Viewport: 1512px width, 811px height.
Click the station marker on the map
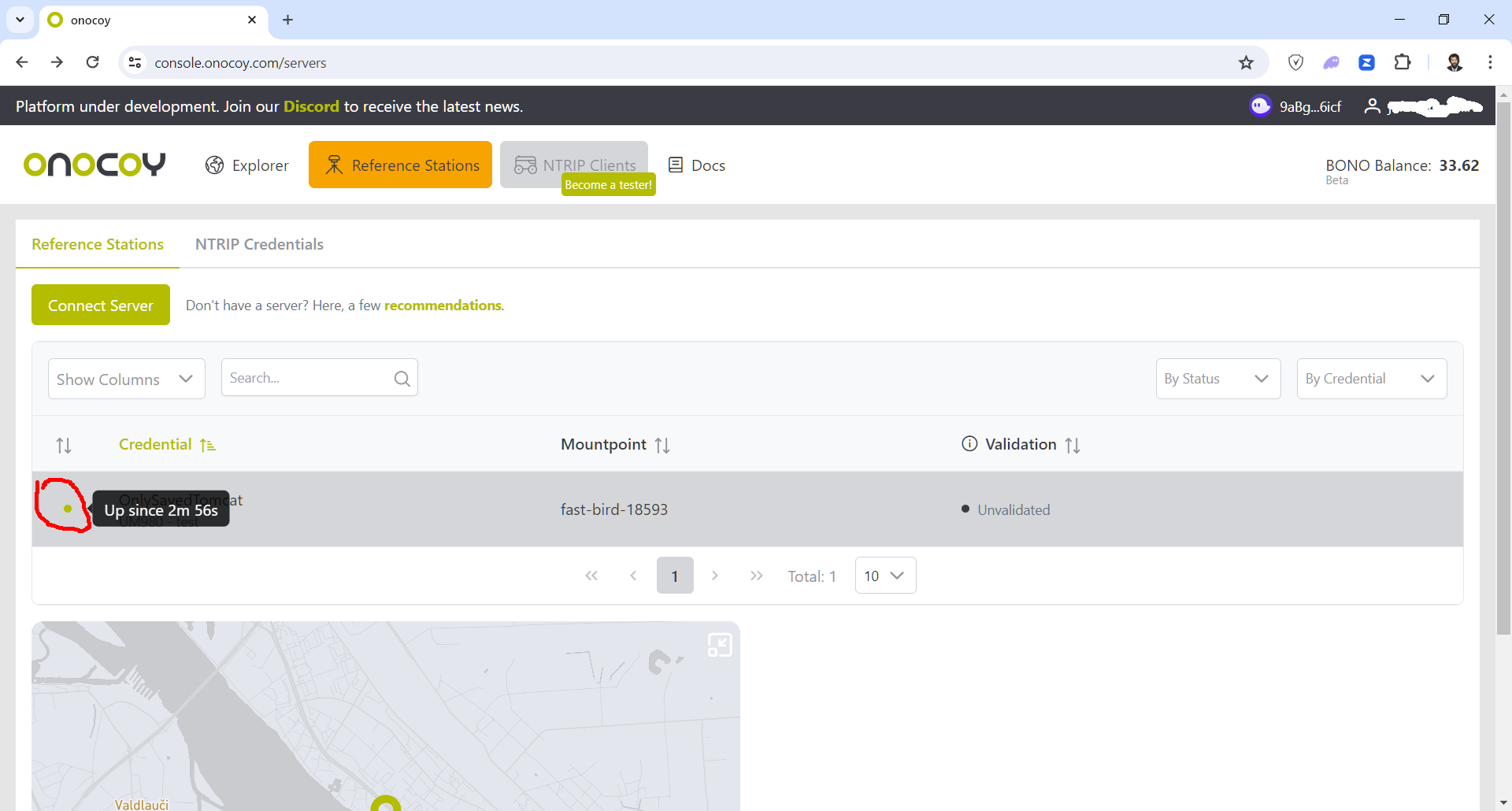pos(386,804)
